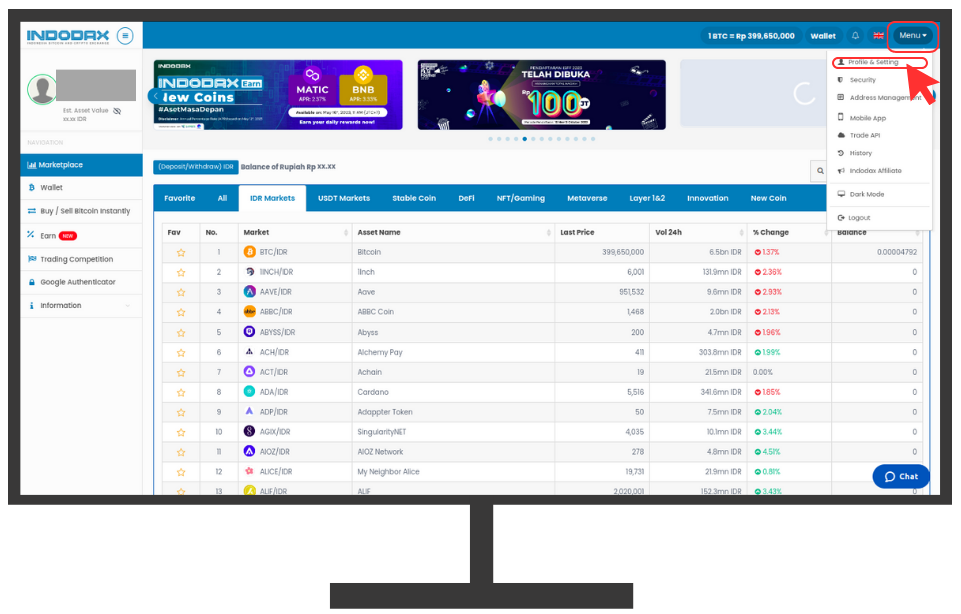Go to Buy / Sell Bitcoin Instantly
Viewport: 961px width, 614px height.
pos(82,211)
